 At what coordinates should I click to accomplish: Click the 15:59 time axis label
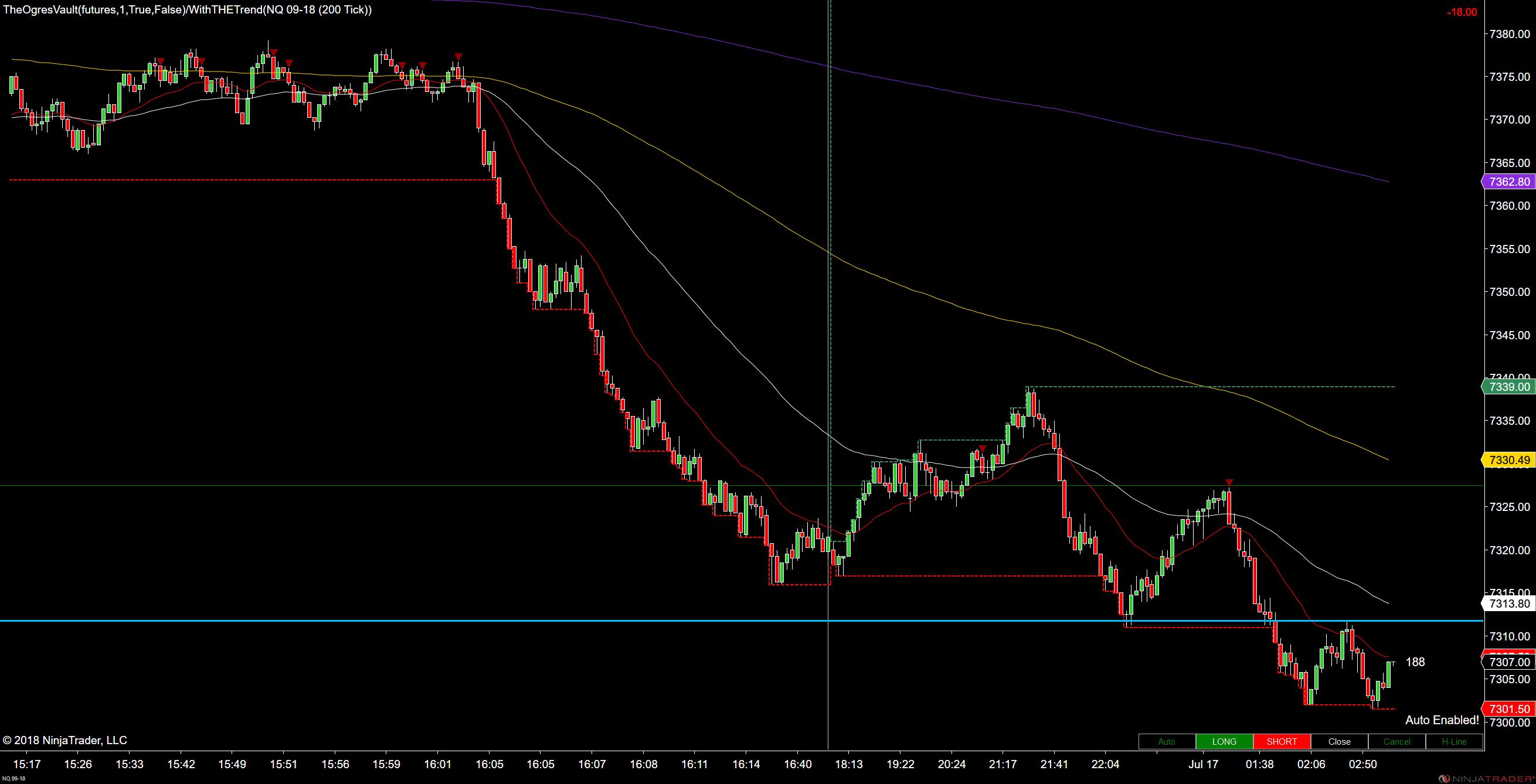[386, 764]
